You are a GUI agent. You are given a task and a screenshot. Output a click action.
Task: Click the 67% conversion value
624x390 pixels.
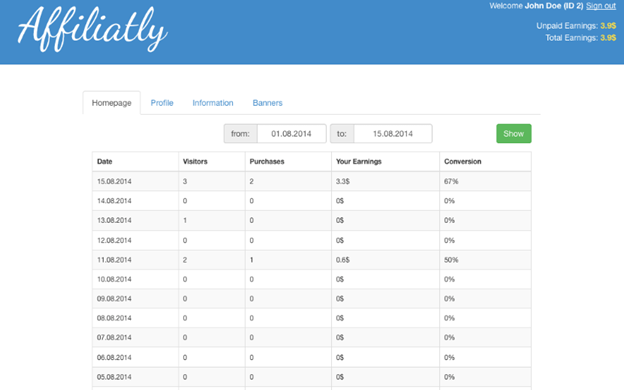point(451,181)
